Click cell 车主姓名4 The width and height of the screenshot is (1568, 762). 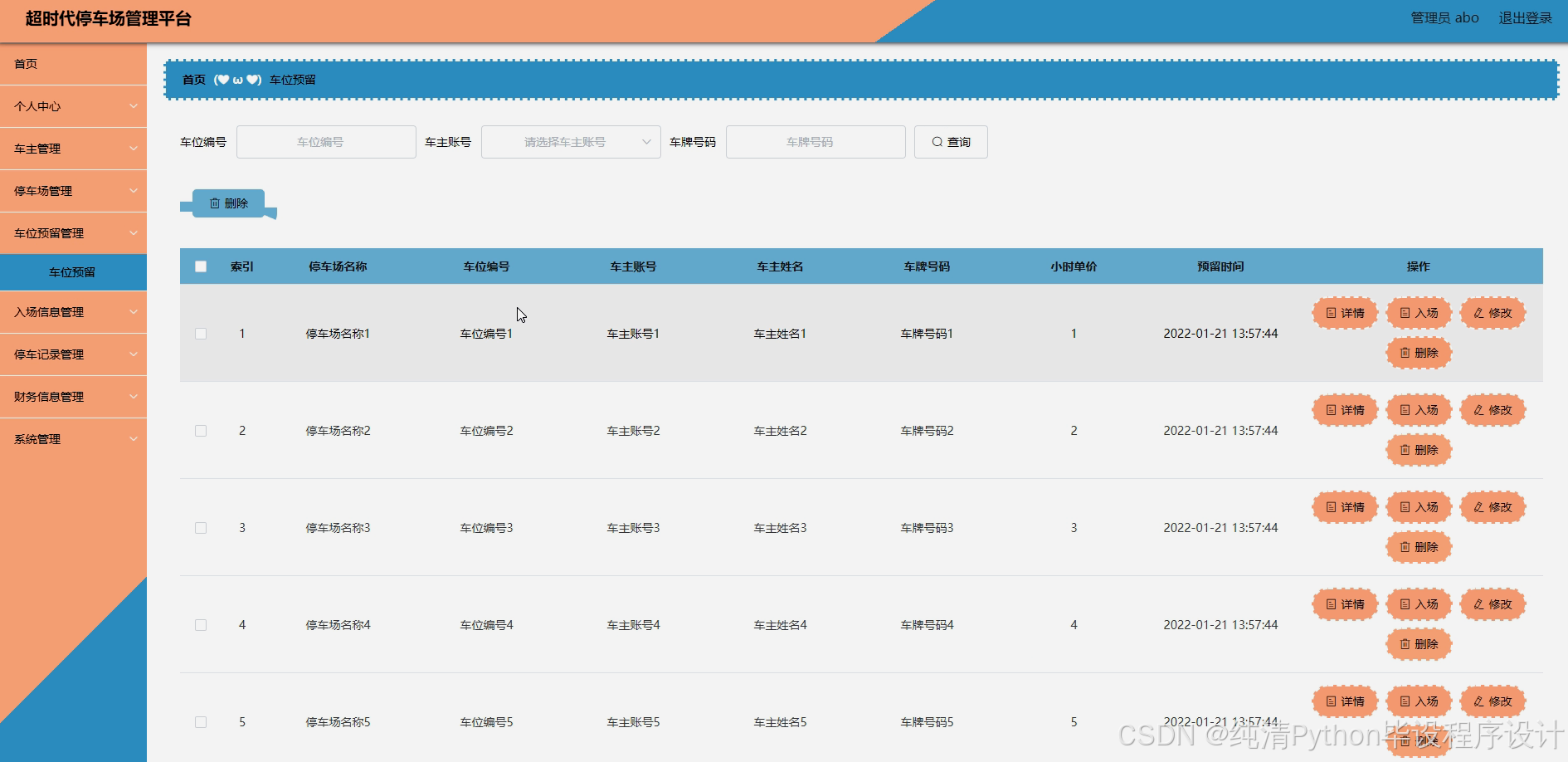pyautogui.click(x=780, y=625)
